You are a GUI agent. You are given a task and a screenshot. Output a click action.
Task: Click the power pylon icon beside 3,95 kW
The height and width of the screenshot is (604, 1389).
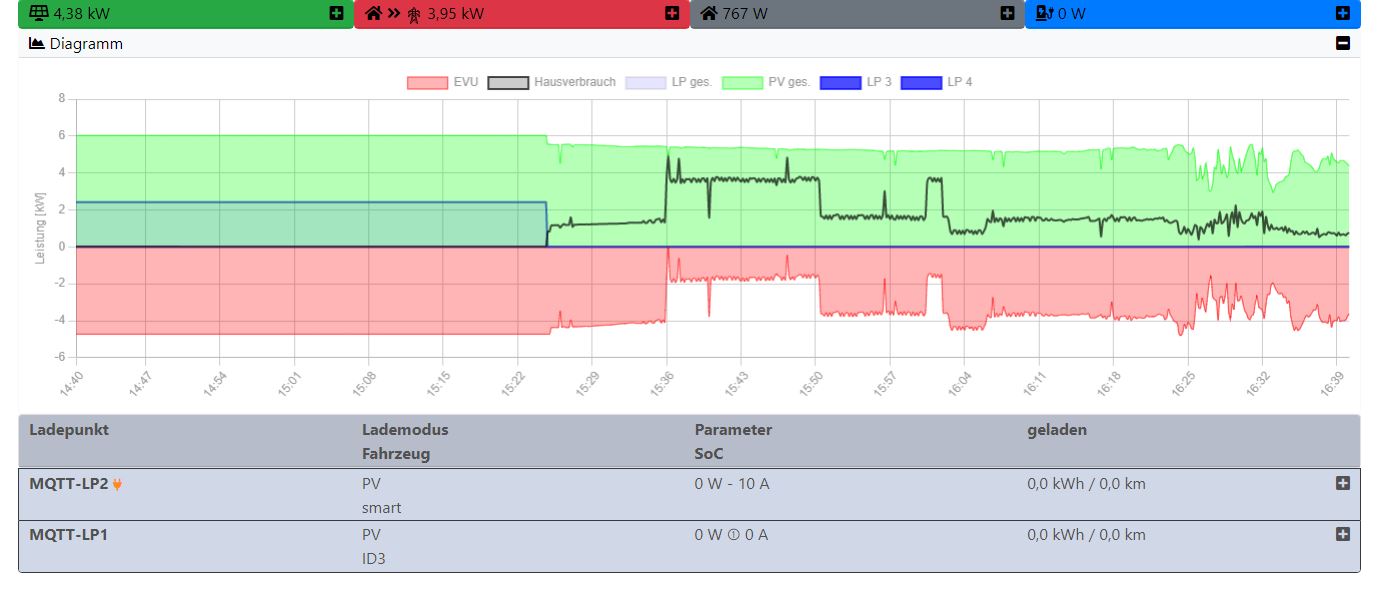pos(413,14)
